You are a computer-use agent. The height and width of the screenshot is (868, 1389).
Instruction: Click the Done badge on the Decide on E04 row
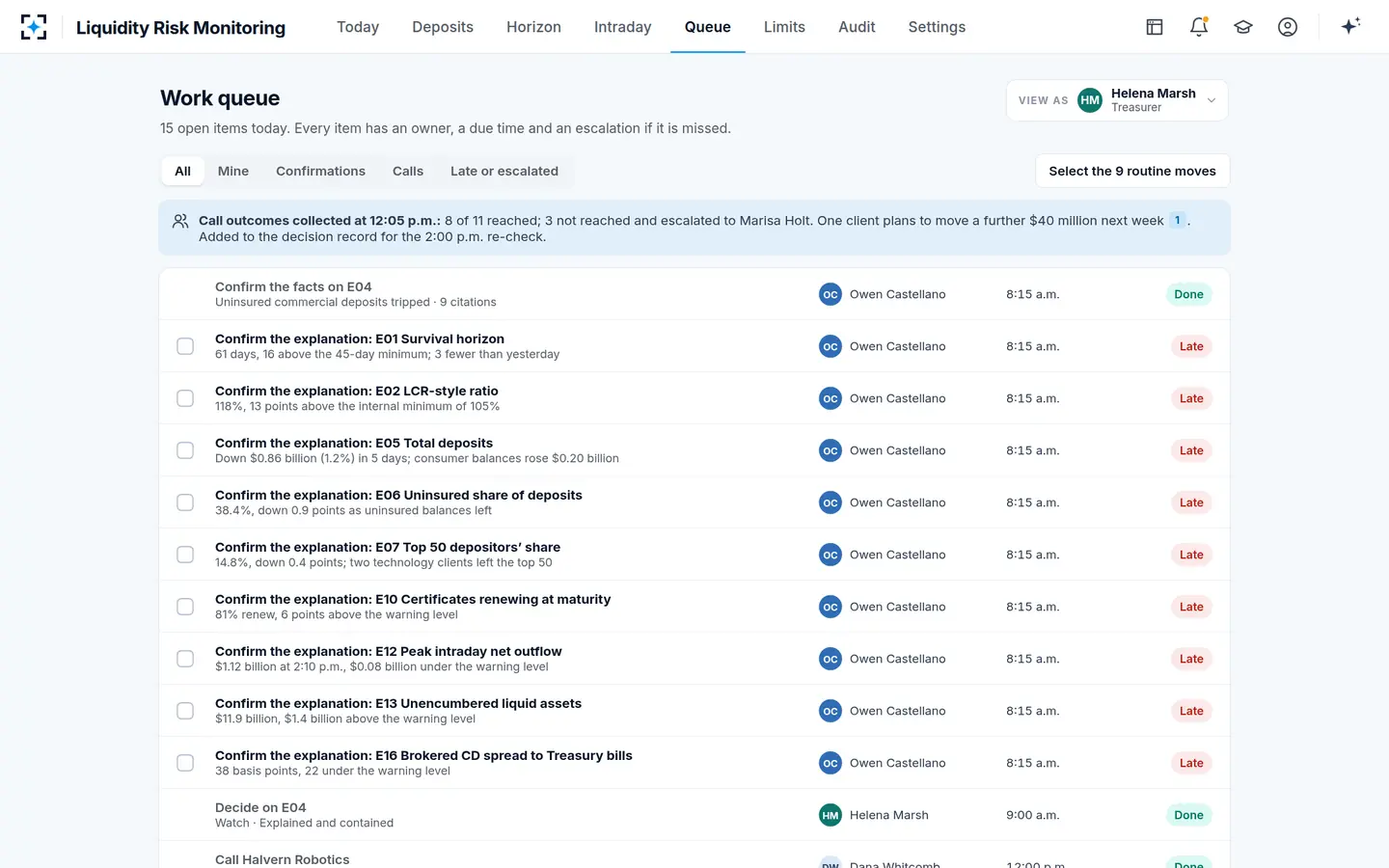point(1188,815)
